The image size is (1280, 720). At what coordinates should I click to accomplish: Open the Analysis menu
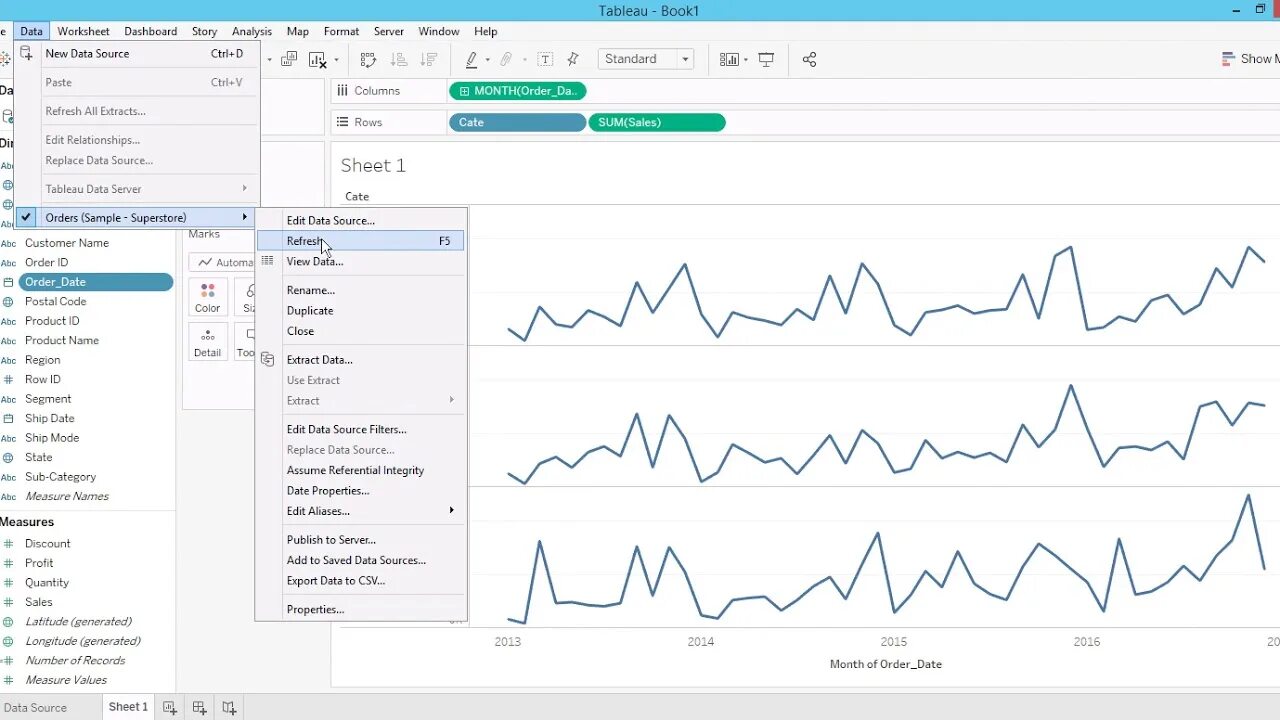(252, 31)
